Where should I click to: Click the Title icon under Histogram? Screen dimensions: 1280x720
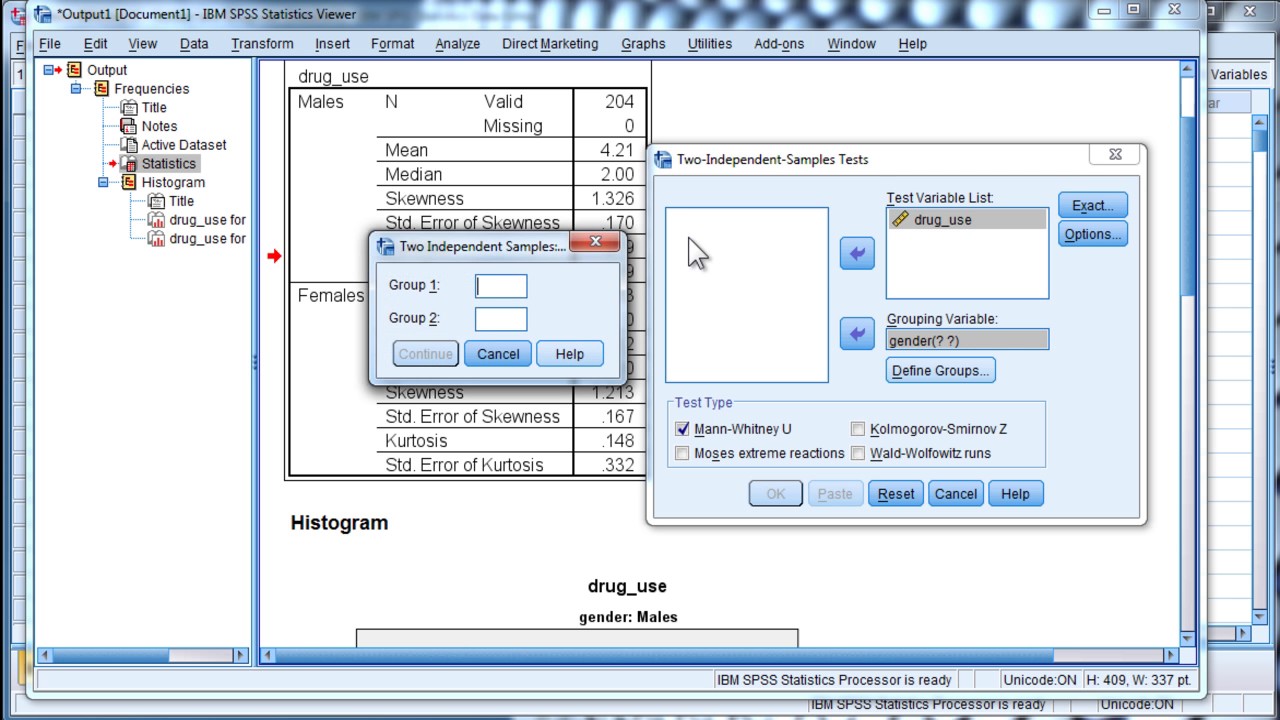click(156, 201)
